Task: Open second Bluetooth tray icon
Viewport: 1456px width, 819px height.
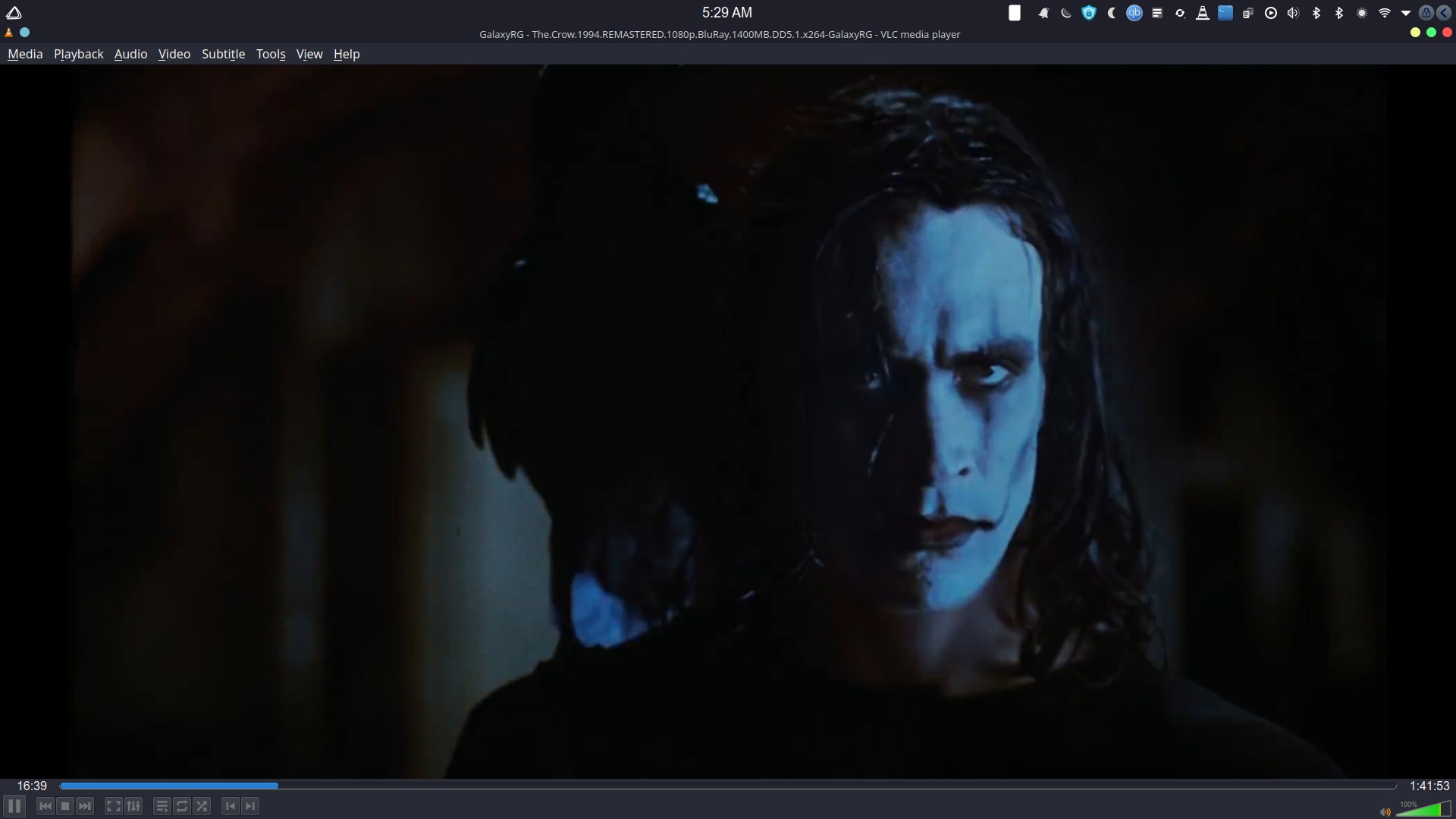Action: 1339,13
